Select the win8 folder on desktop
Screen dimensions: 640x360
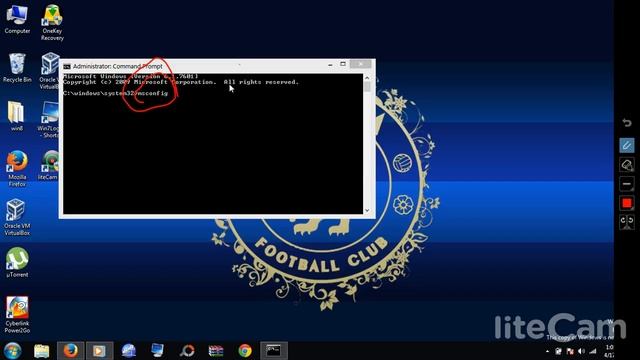16,116
